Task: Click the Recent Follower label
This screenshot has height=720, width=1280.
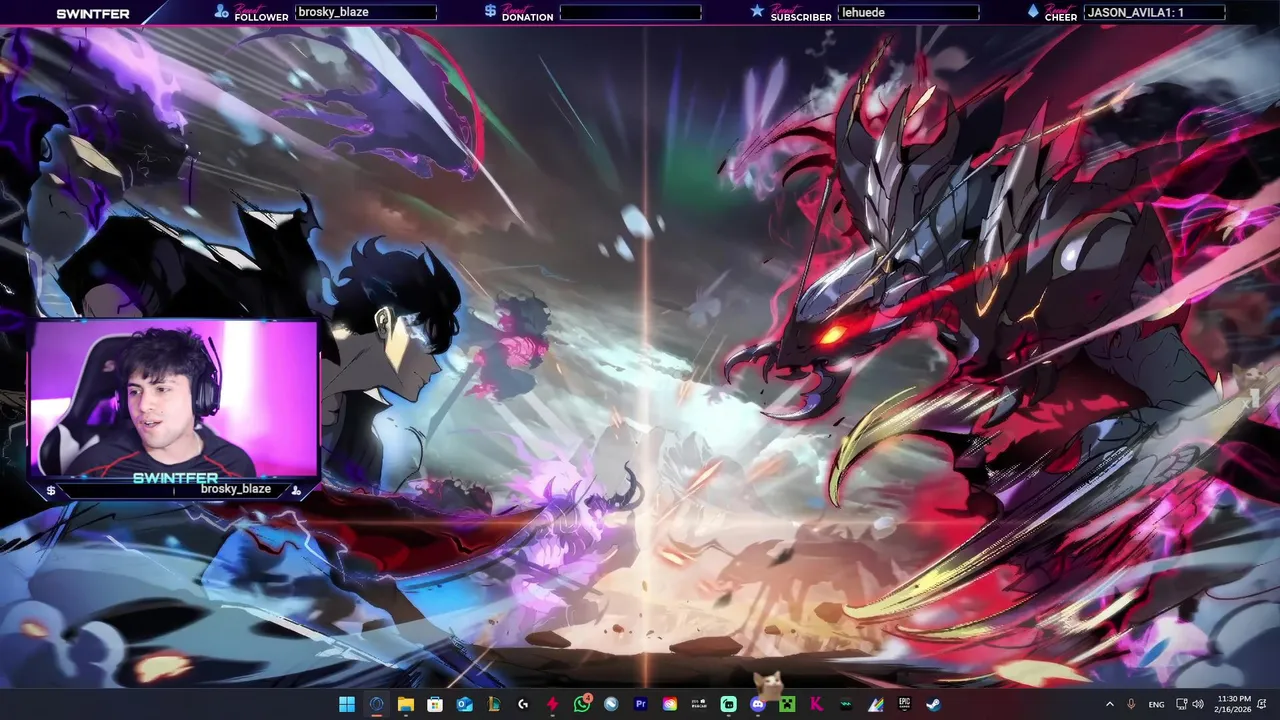Action: click(261, 13)
